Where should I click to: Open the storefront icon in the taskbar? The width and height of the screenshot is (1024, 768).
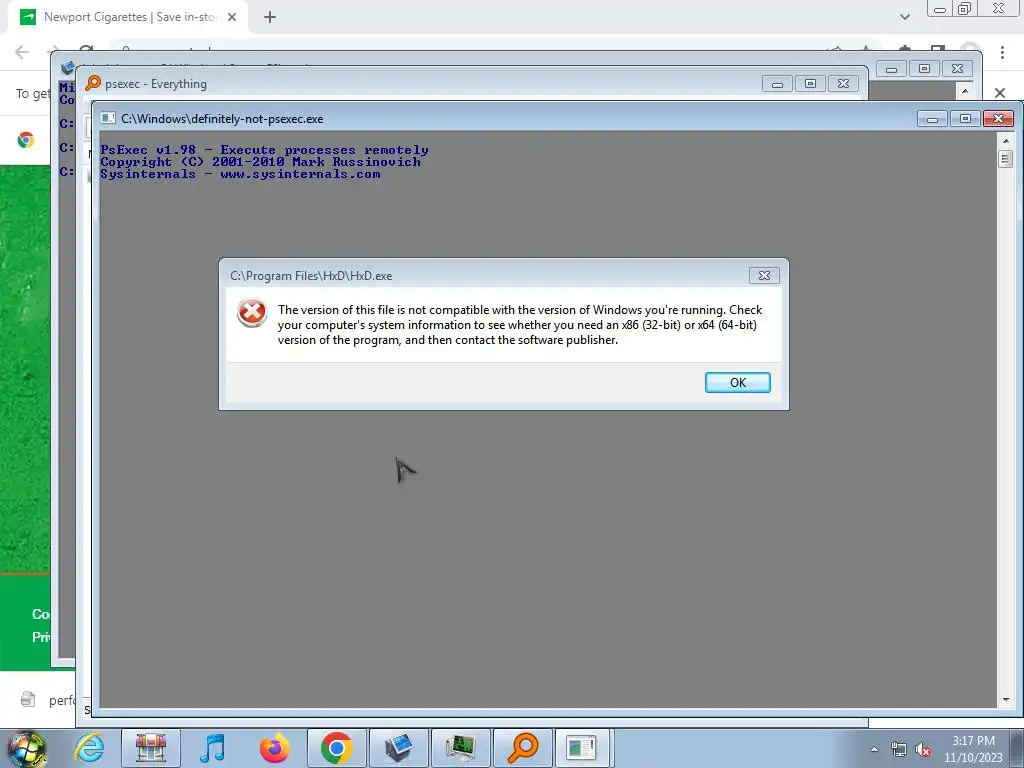[x=151, y=748]
